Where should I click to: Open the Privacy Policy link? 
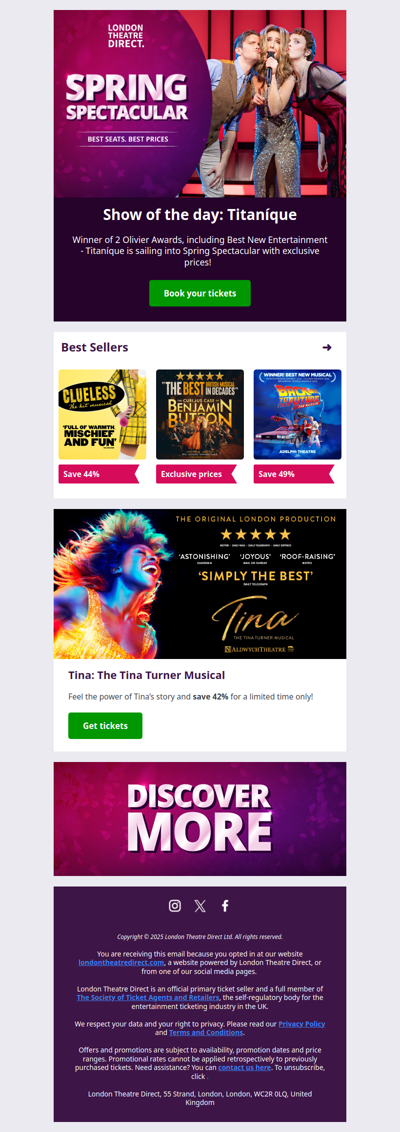coord(302,1024)
